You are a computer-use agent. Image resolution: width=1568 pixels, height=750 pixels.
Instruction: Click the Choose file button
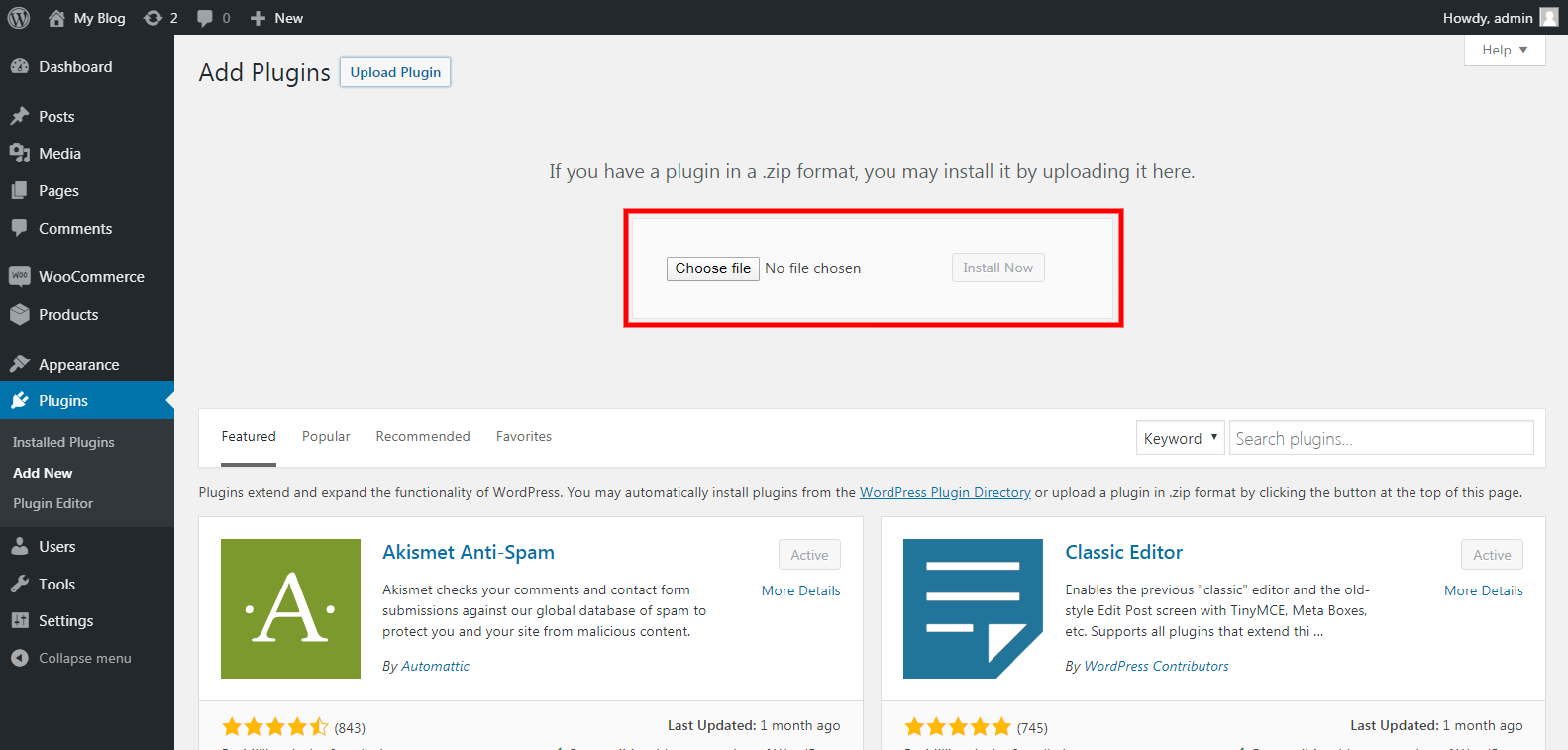713,268
